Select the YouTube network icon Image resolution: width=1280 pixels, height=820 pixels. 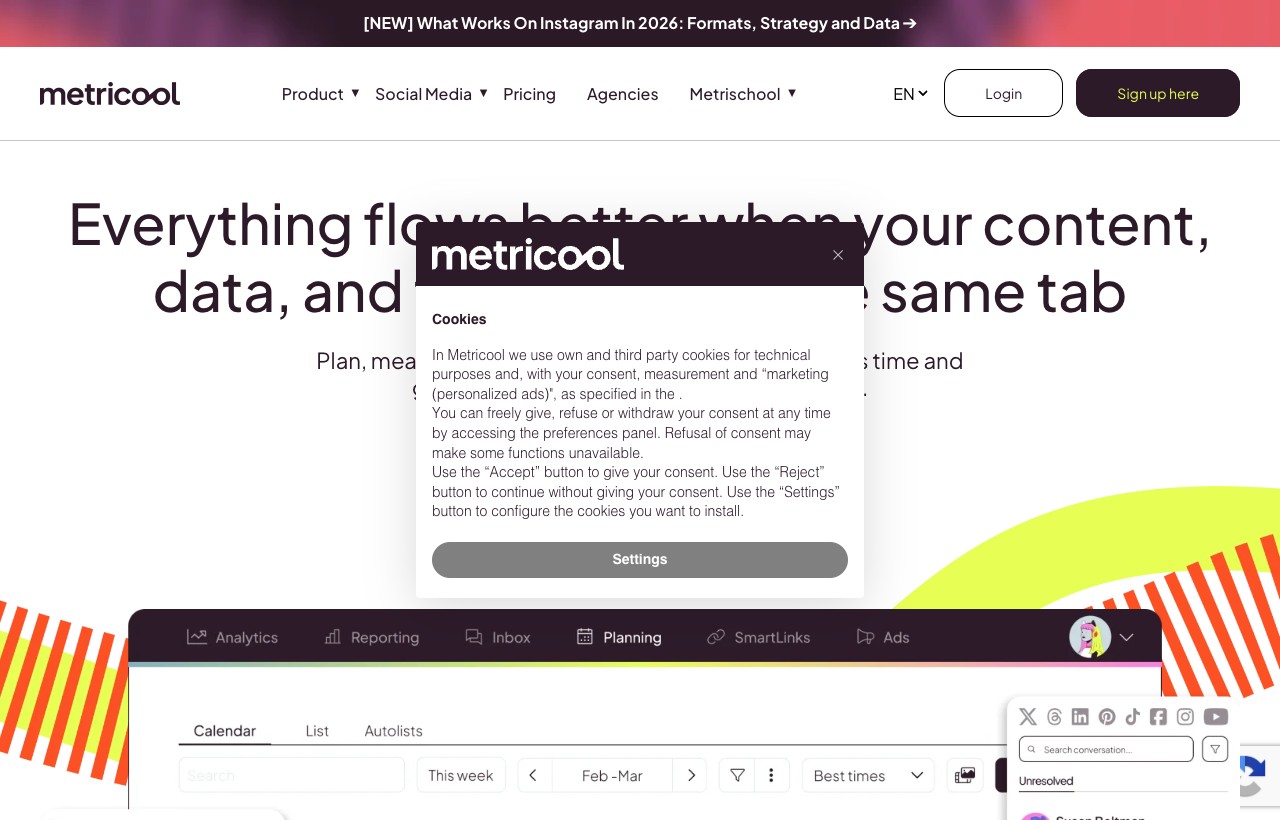coord(1216,716)
